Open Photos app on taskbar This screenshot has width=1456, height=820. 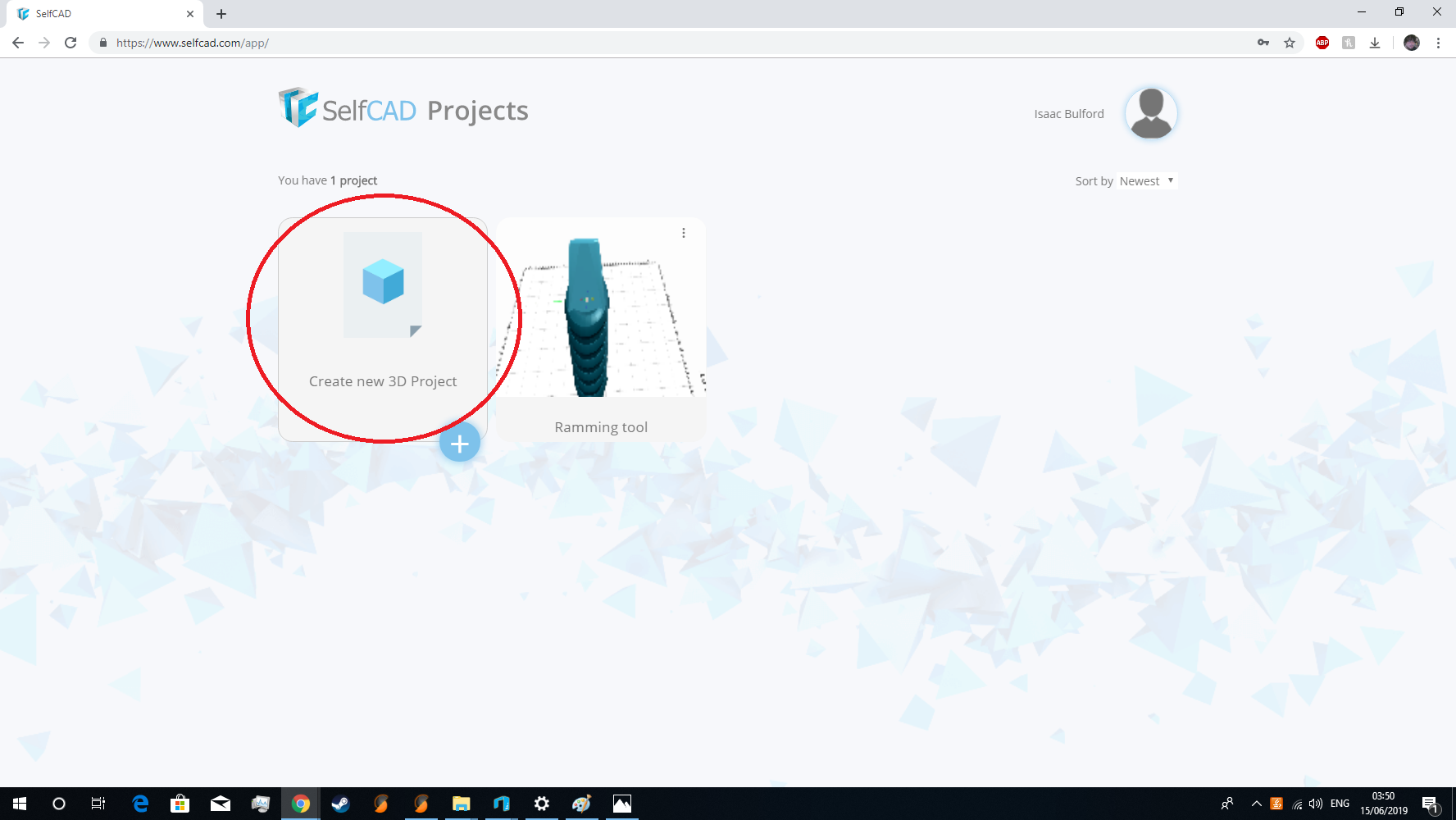point(622,804)
